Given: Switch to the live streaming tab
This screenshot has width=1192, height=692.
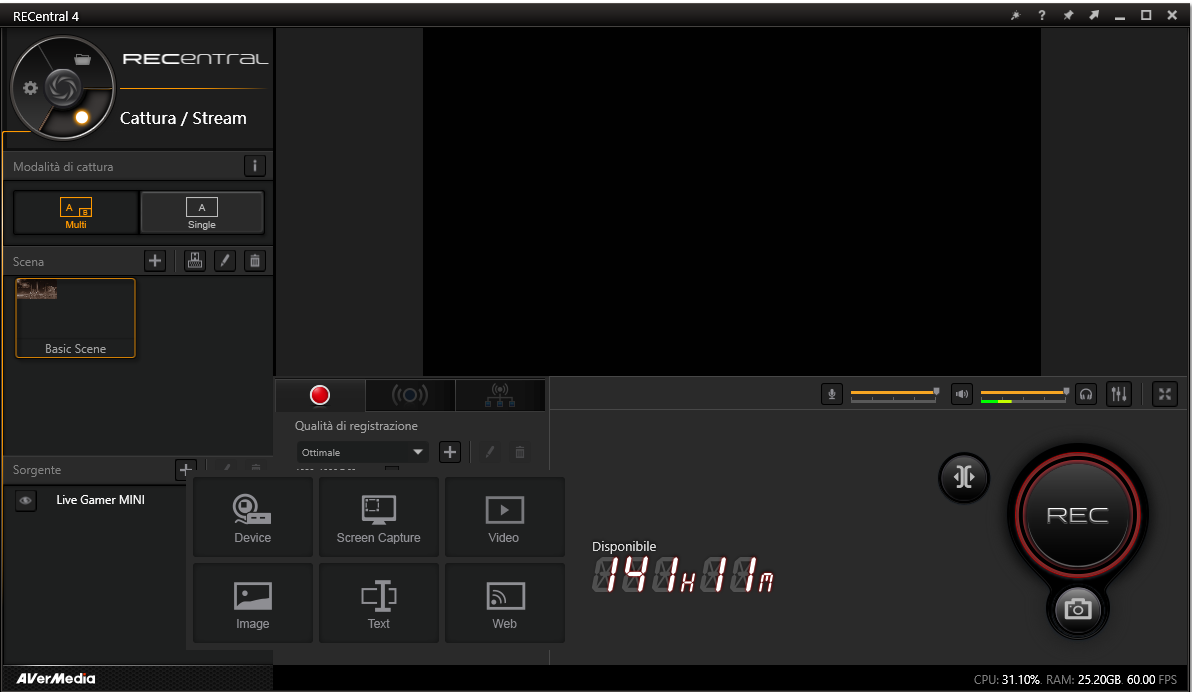Looking at the screenshot, I should tap(410, 395).
